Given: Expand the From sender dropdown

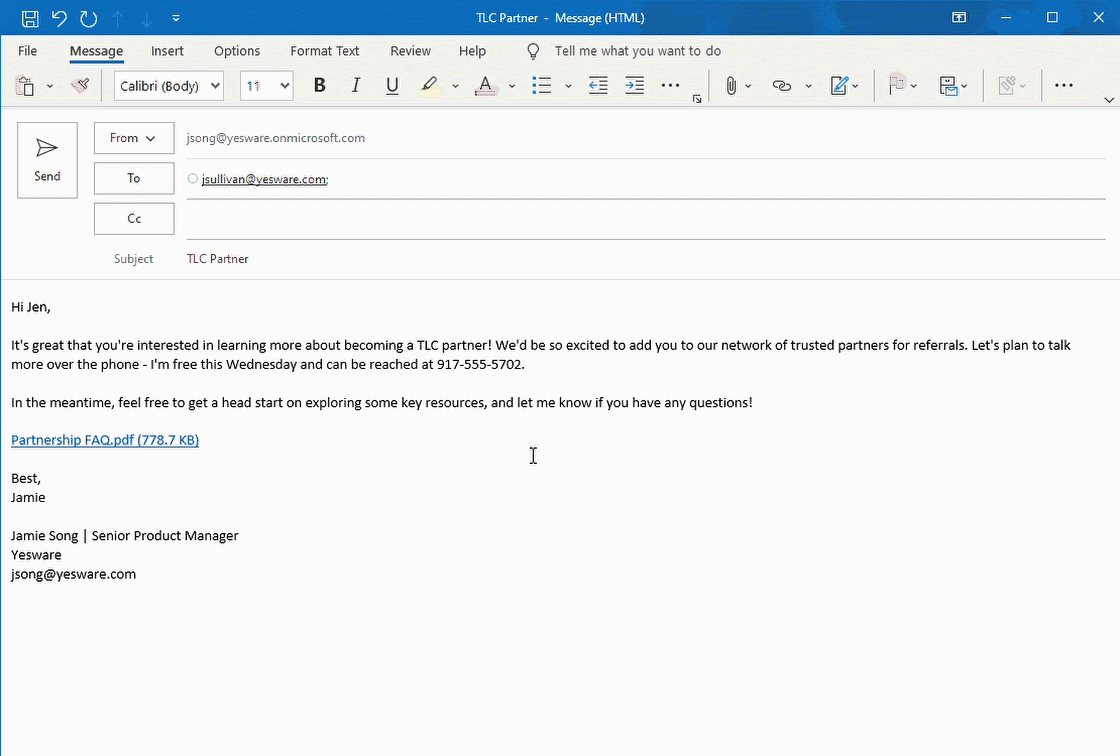Looking at the screenshot, I should pos(134,138).
